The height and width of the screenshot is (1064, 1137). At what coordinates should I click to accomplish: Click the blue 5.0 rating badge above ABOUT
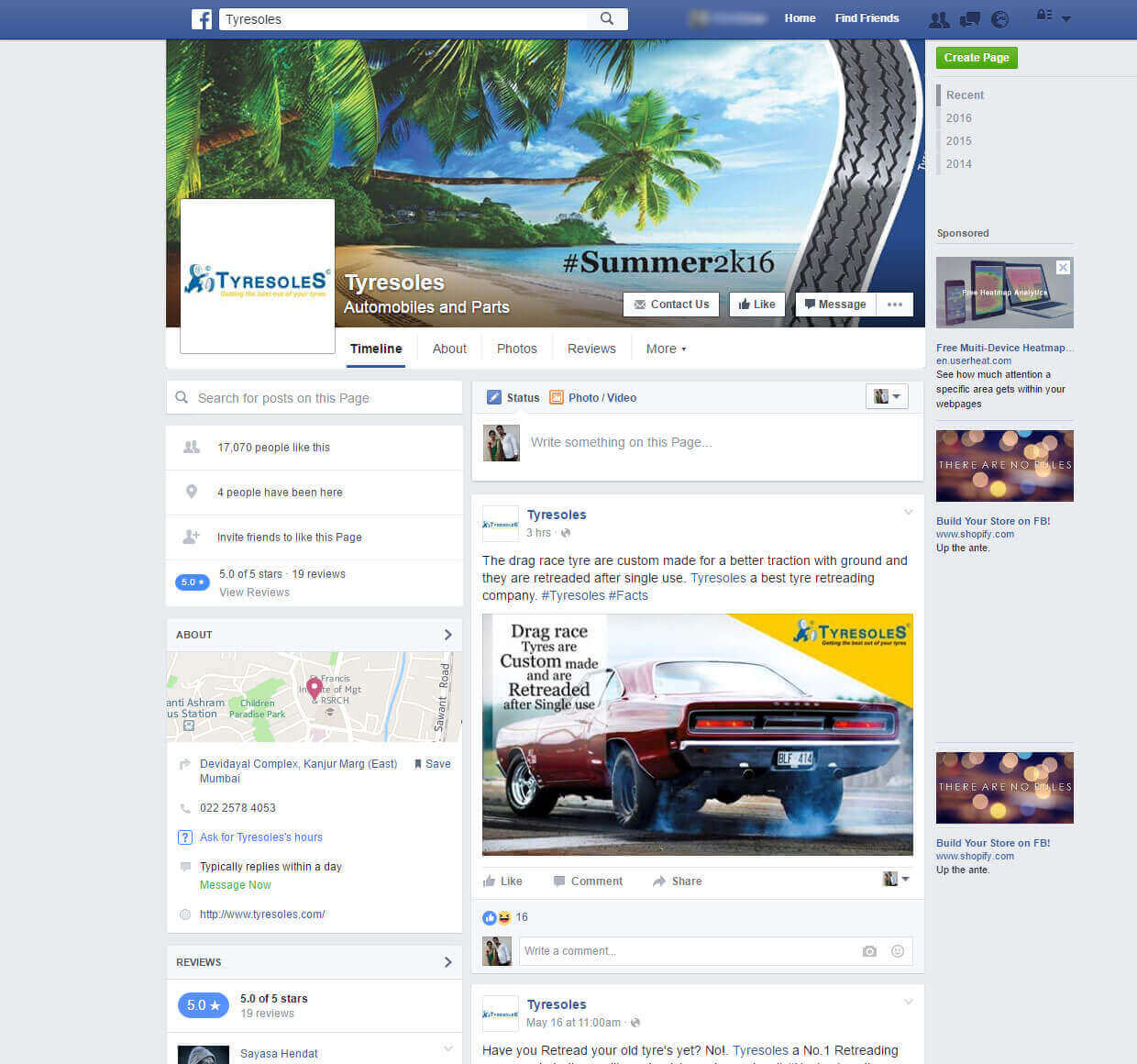[193, 582]
